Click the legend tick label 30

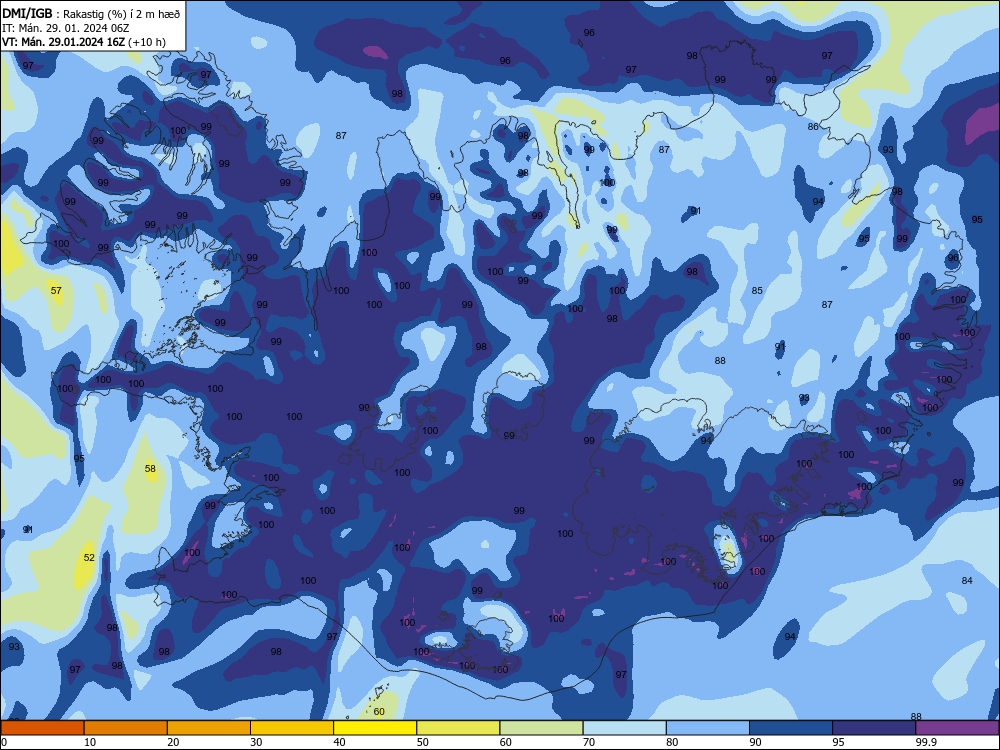(x=256, y=742)
